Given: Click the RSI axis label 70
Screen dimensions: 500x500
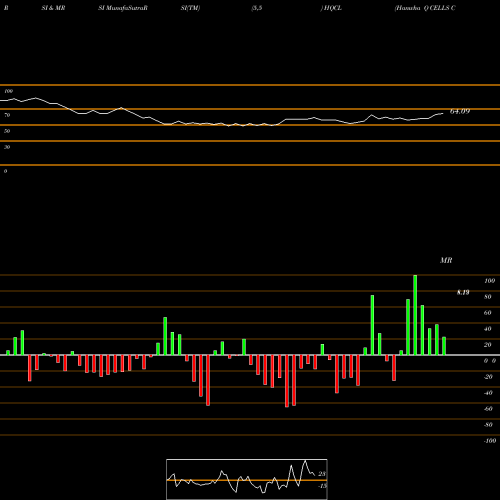Looking at the screenshot, I should pyautogui.click(x=7, y=115).
